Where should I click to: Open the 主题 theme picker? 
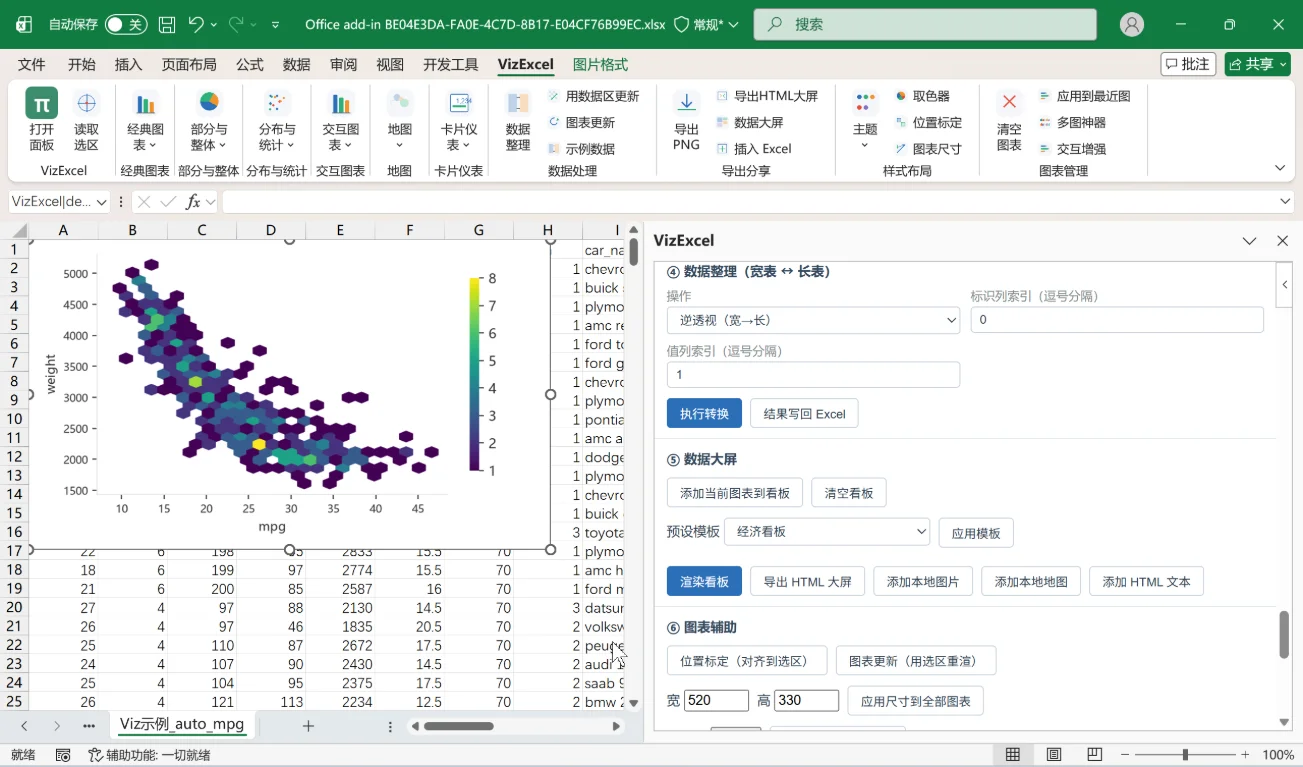point(865,119)
